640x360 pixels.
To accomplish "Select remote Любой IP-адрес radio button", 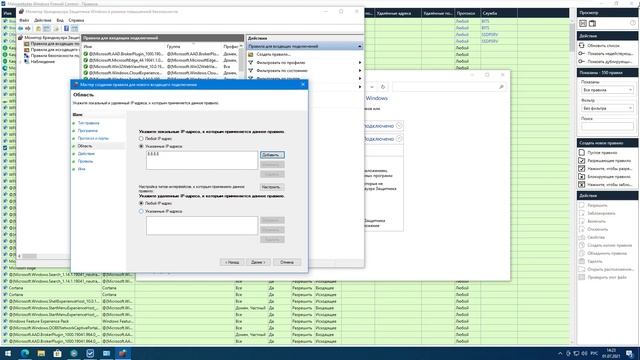I will coord(141,203).
